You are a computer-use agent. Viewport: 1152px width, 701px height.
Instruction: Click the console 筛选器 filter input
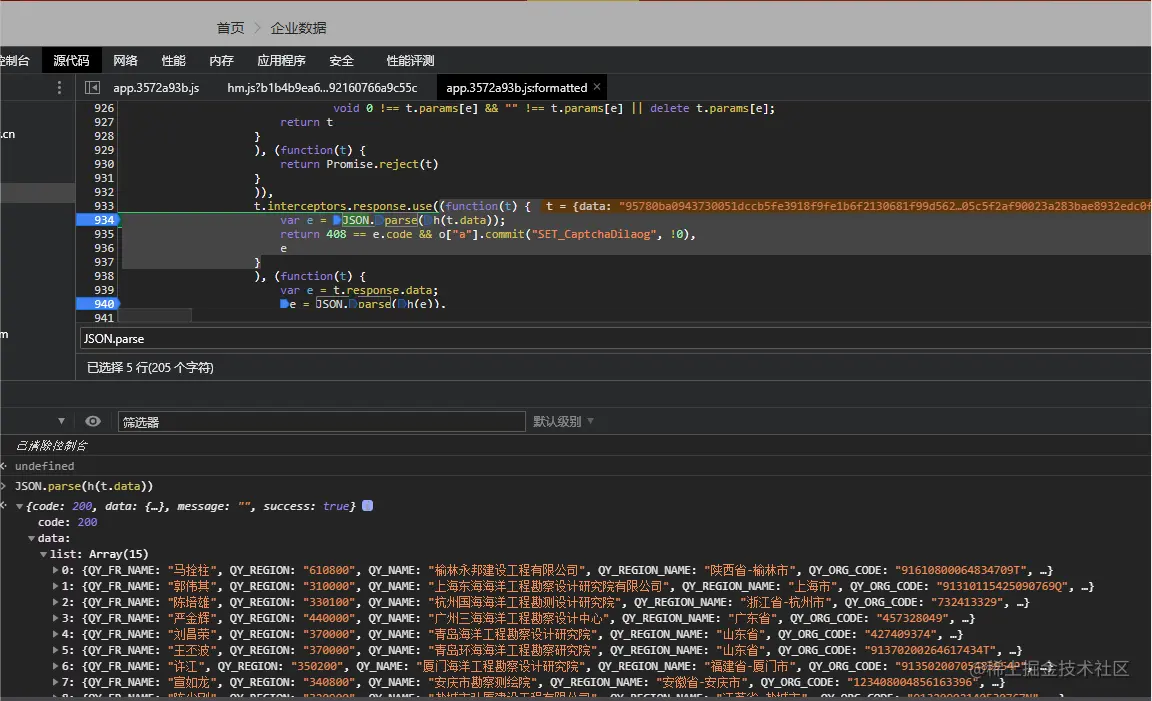click(320, 422)
